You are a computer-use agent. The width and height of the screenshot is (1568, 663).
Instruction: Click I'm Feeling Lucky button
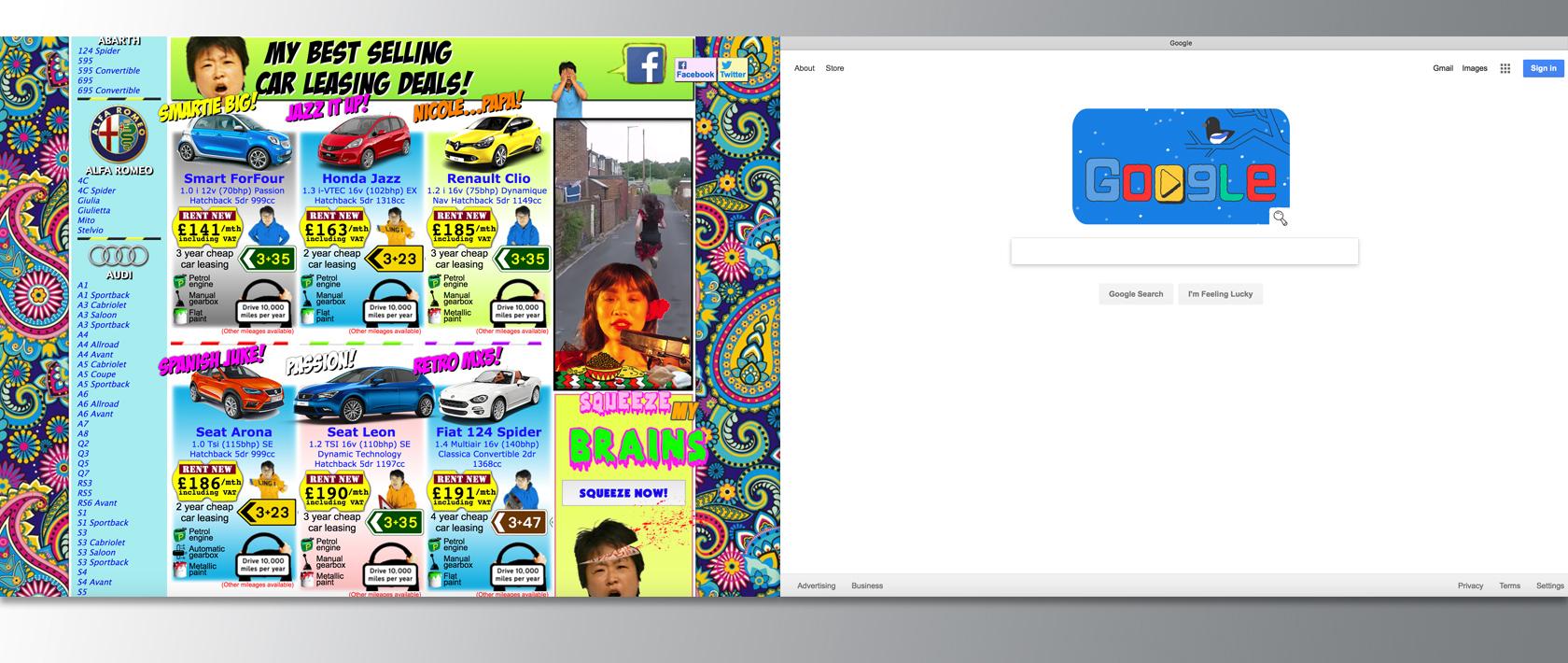(x=1220, y=294)
